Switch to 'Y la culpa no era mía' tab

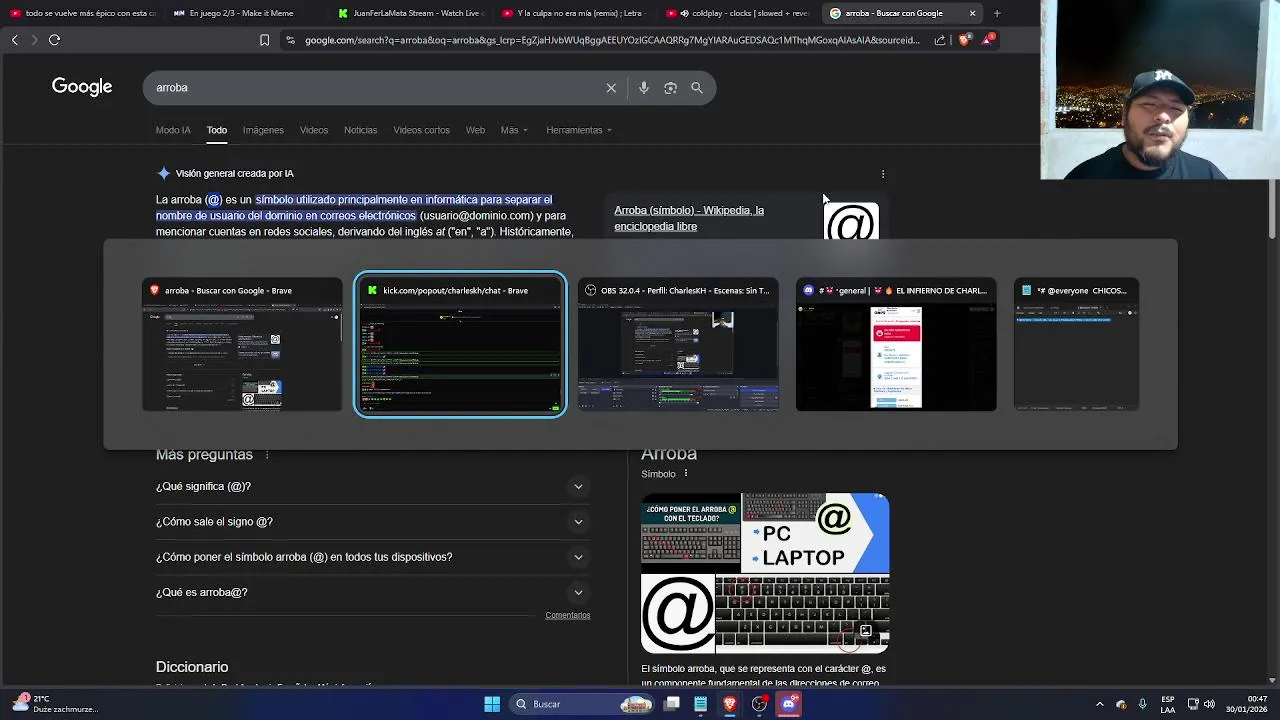click(574, 13)
